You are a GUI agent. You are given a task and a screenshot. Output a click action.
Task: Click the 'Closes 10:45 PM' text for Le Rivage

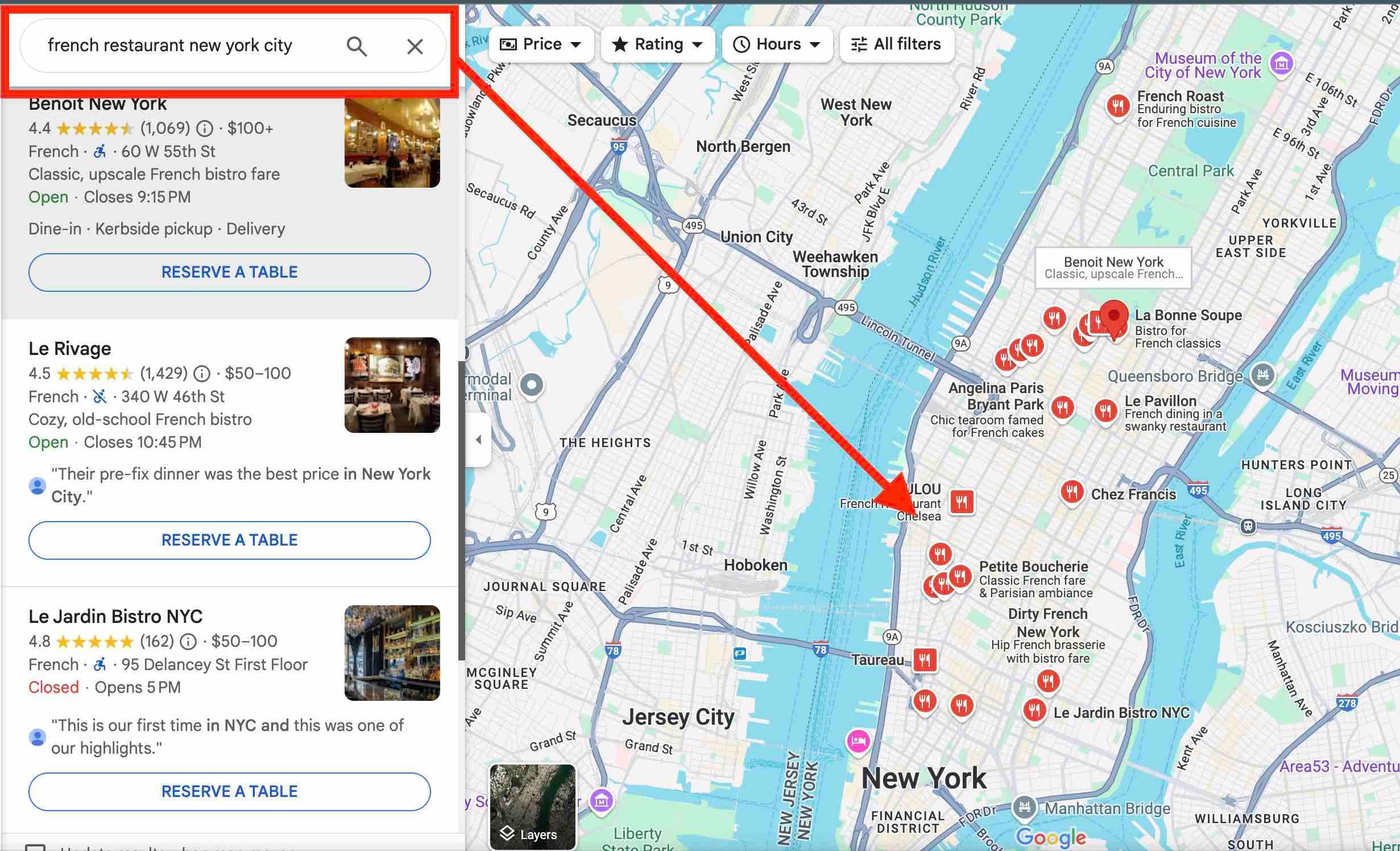[x=143, y=443]
